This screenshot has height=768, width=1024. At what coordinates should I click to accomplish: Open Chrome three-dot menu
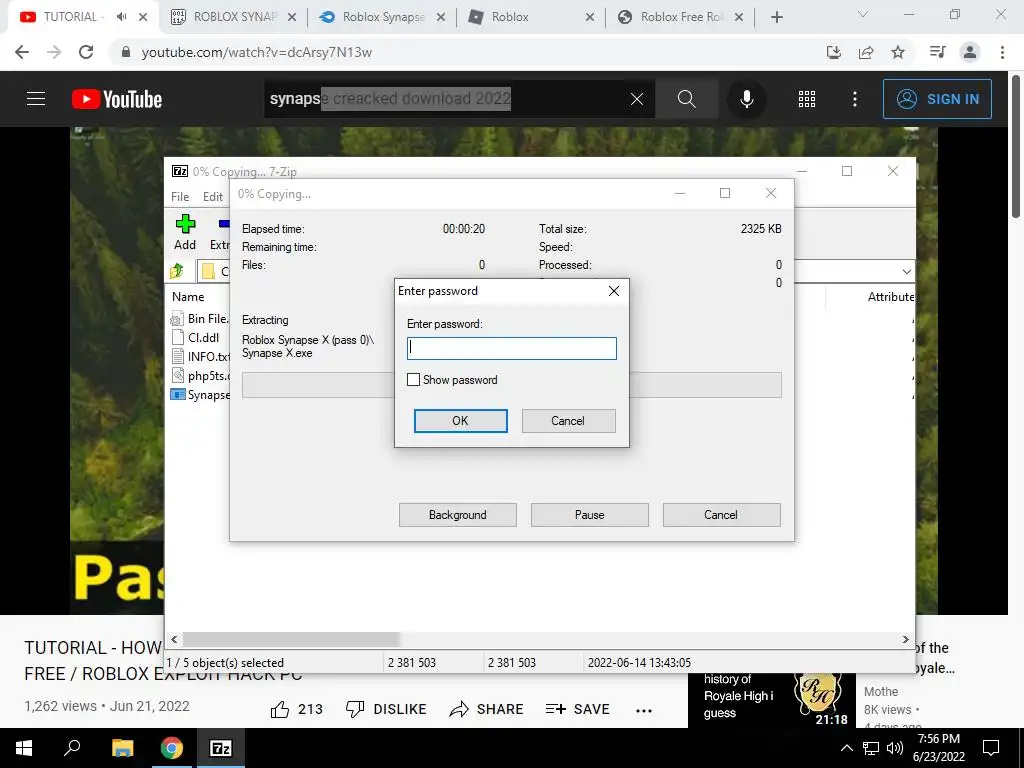(x=1002, y=52)
